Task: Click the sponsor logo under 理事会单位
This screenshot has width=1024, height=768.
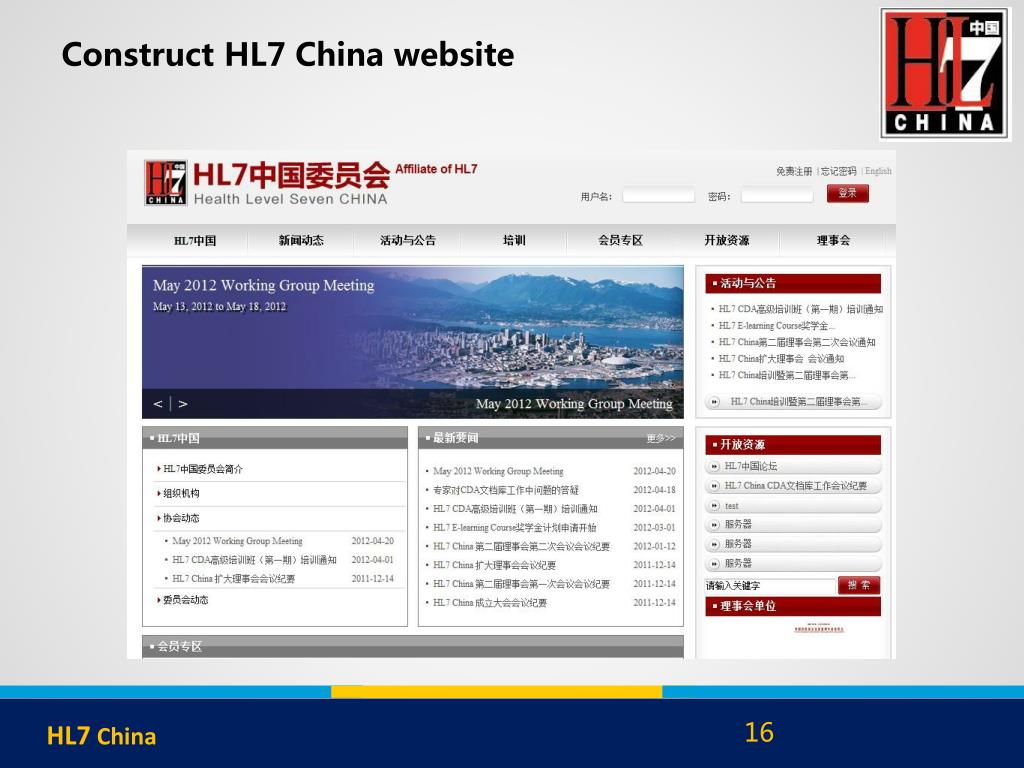Action: (x=819, y=628)
